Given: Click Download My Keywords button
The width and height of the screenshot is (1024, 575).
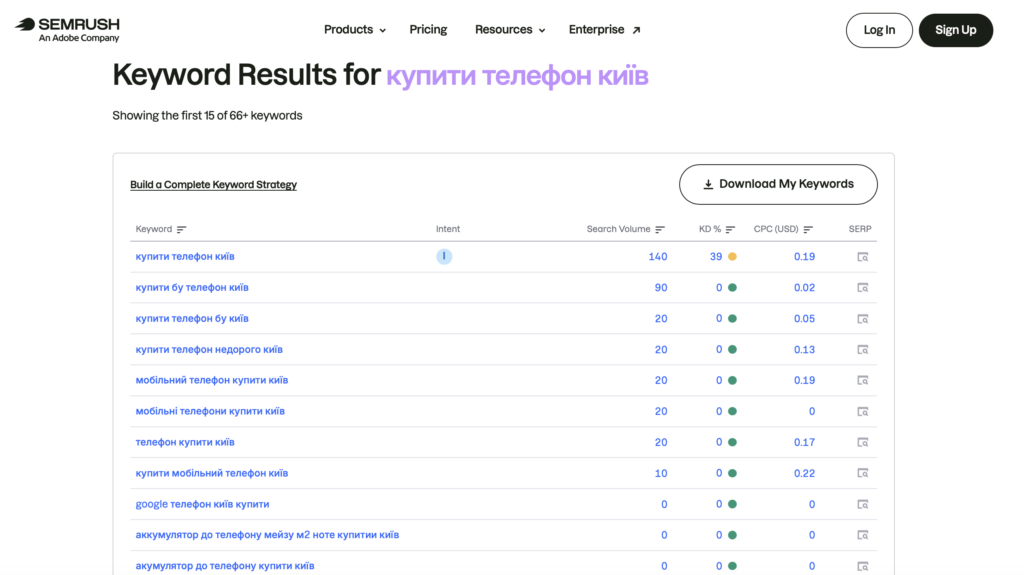Looking at the screenshot, I should pyautogui.click(x=778, y=184).
